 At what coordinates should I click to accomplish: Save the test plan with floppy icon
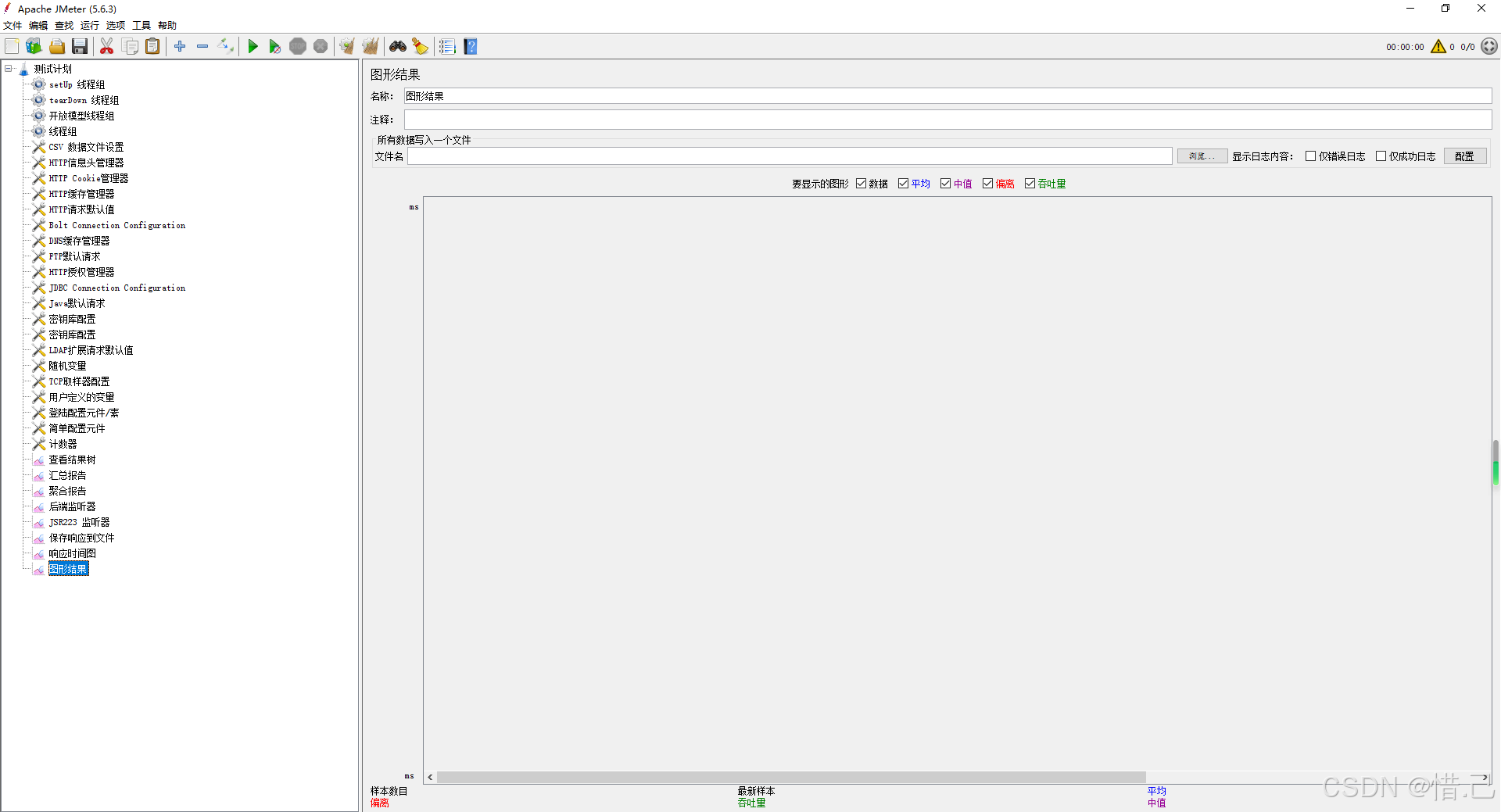coord(80,47)
